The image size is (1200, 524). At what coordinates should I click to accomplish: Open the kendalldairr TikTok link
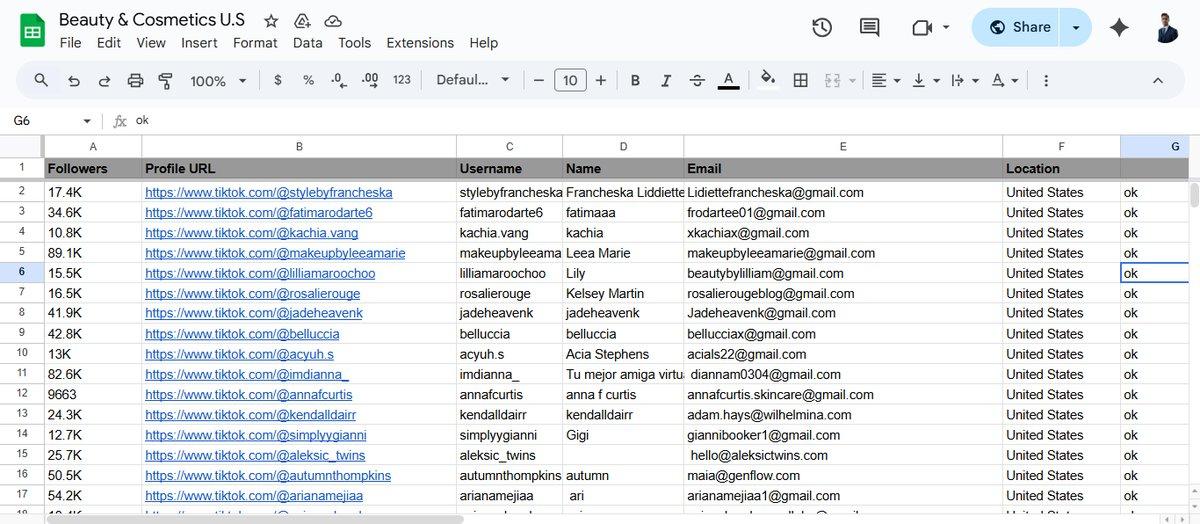[250, 414]
